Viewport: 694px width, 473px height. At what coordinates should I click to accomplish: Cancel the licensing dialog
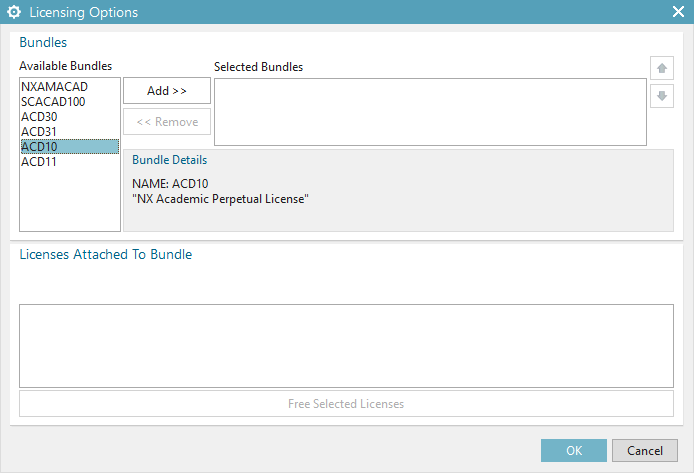point(638,450)
